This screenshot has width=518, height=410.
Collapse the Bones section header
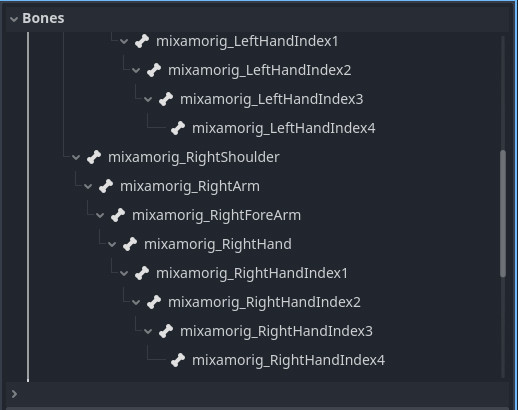coord(14,19)
